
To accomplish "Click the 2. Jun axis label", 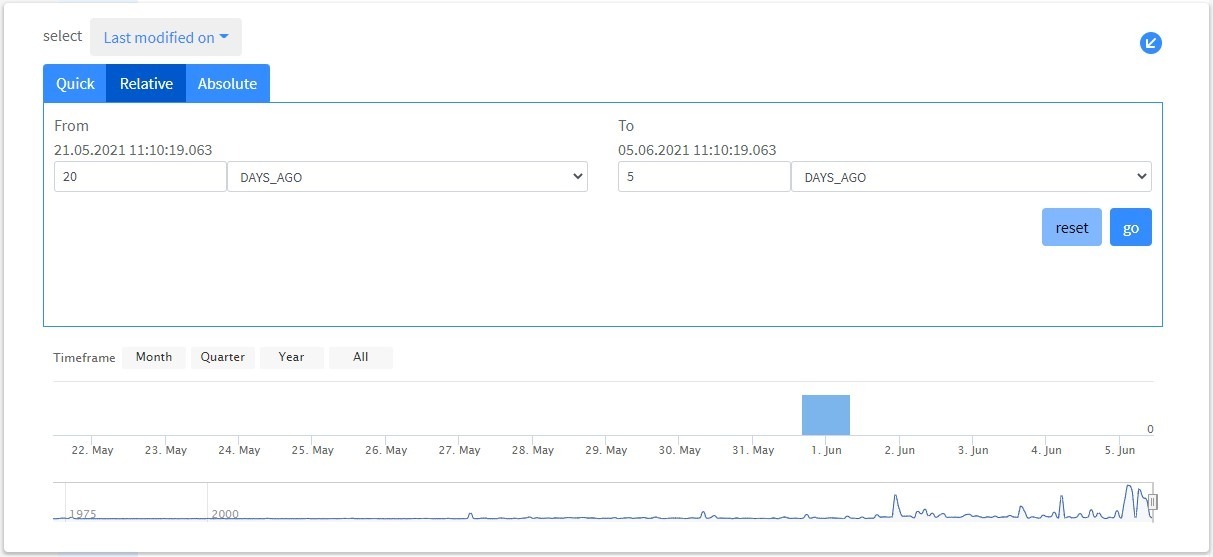I will tap(900, 450).
